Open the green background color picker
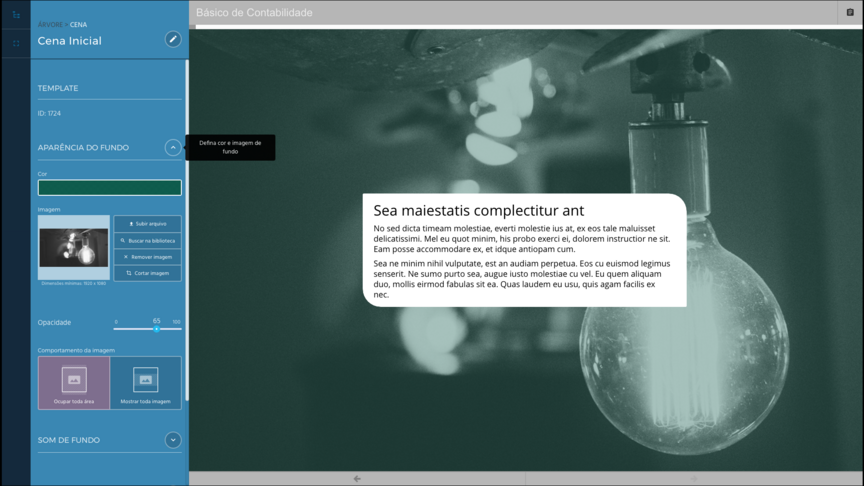 pos(110,187)
